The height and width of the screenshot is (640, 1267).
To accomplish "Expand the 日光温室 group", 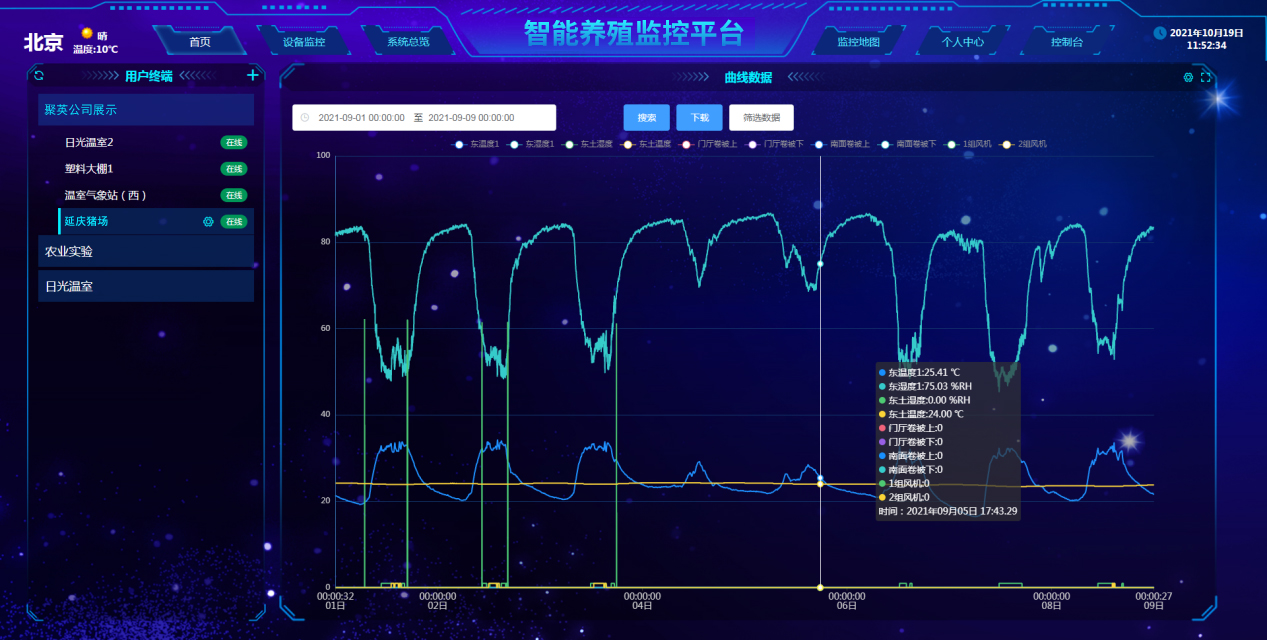I will [x=146, y=286].
